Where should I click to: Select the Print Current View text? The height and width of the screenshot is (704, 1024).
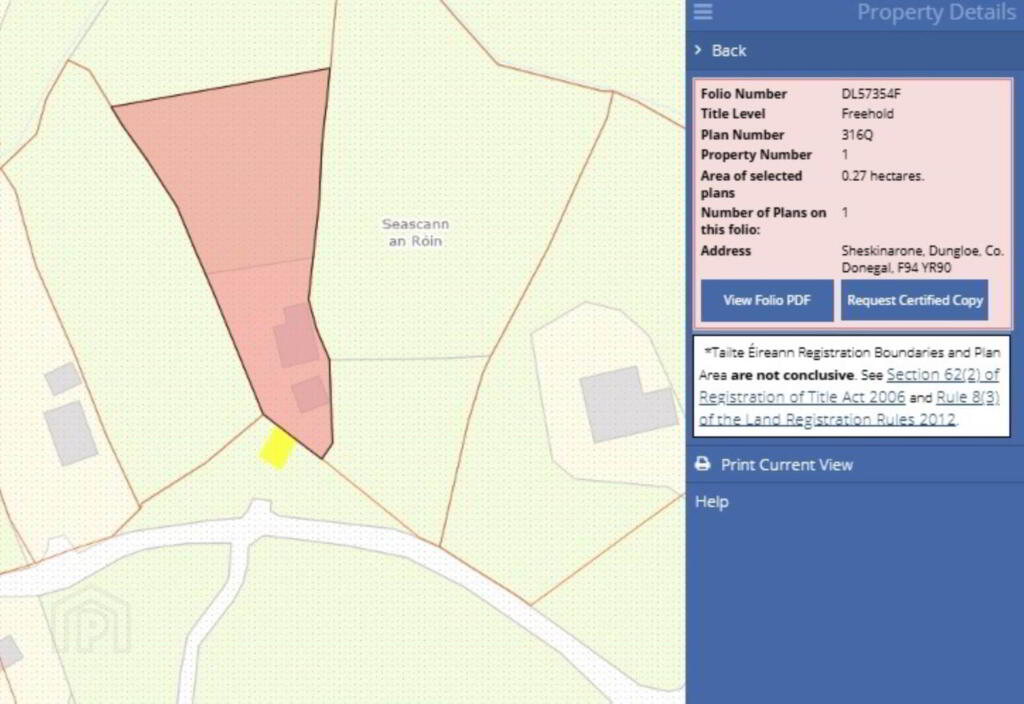click(787, 464)
